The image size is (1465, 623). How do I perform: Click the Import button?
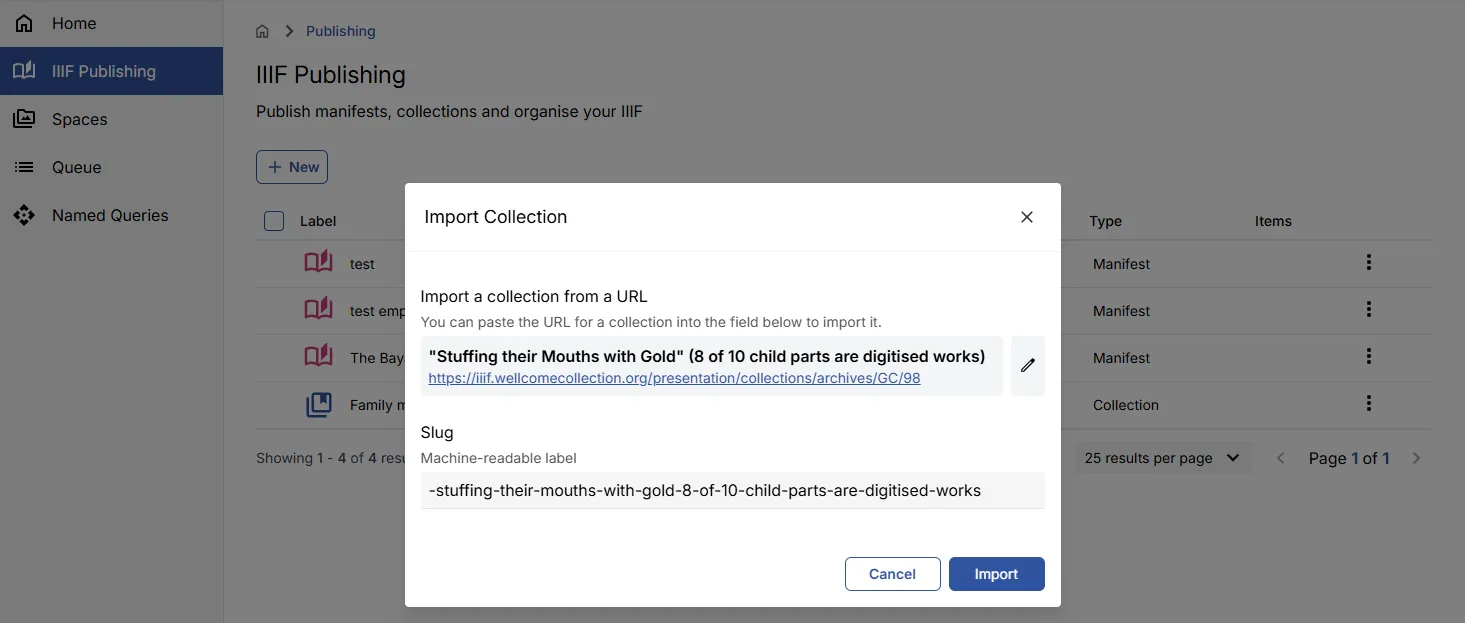point(996,574)
